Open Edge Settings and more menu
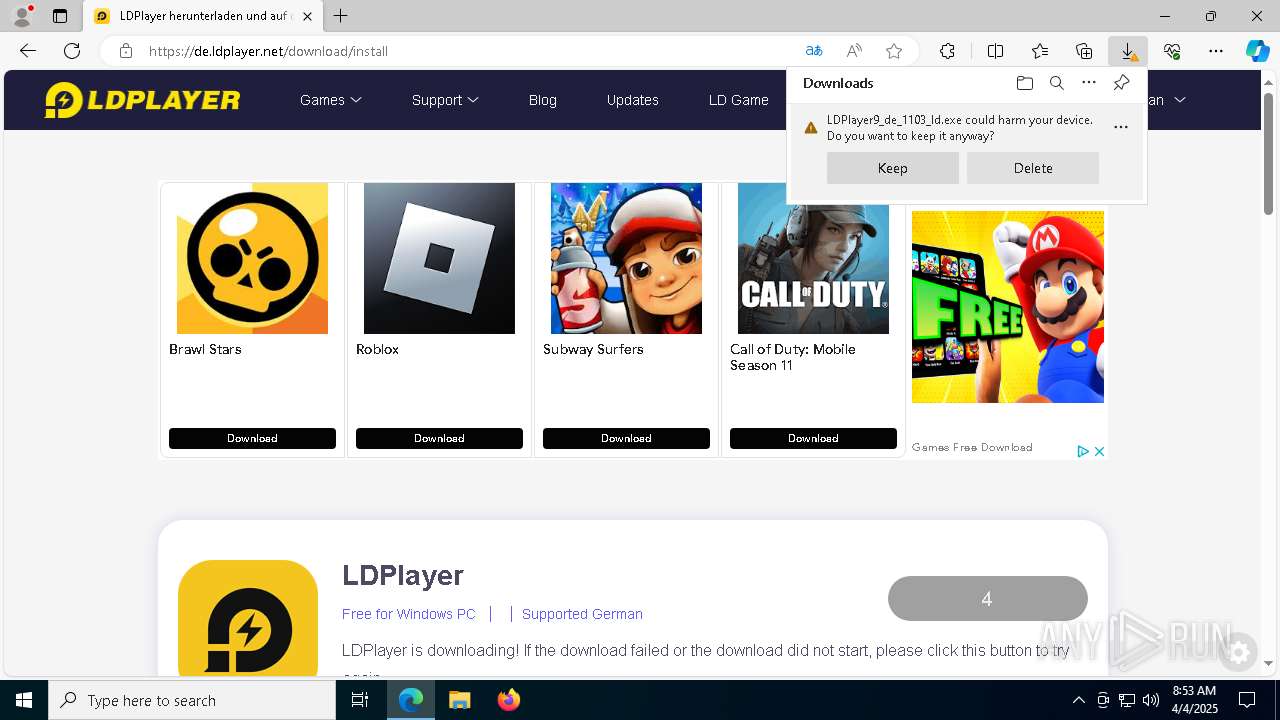Image resolution: width=1280 pixels, height=720 pixels. (1216, 51)
